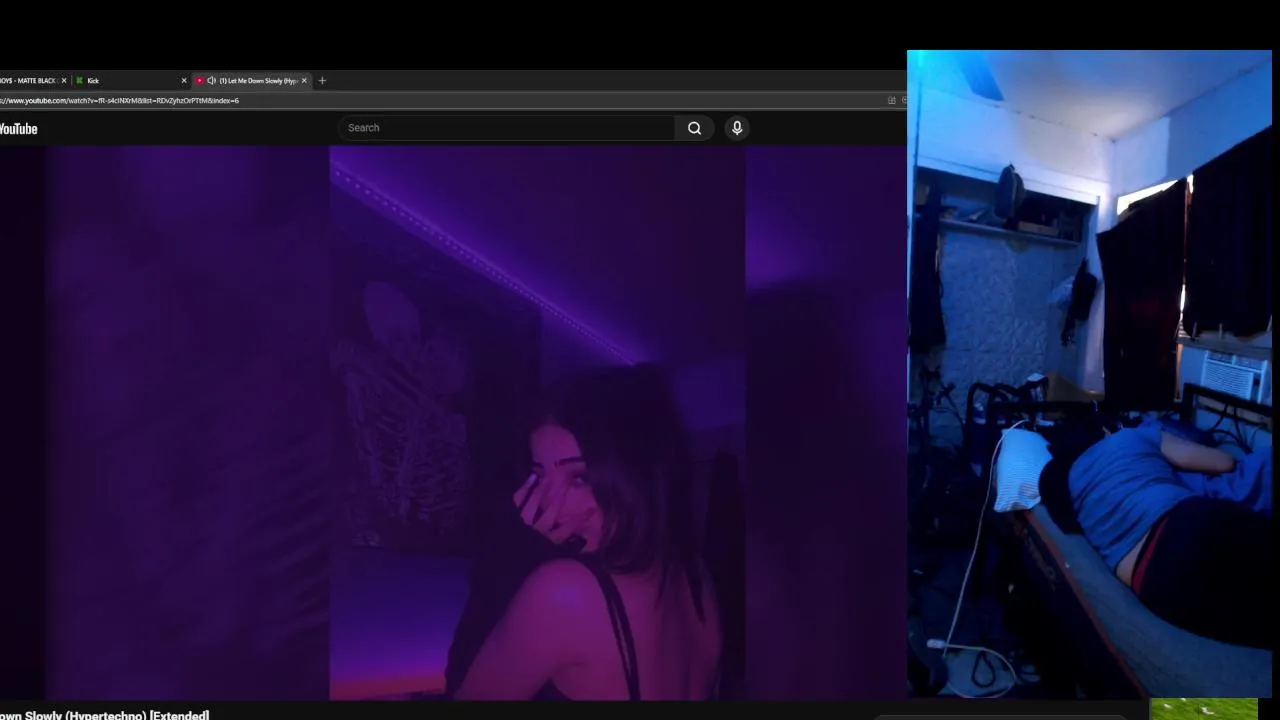Open the app-install icon in address bar
Image resolution: width=1280 pixels, height=720 pixels.
[x=891, y=100]
